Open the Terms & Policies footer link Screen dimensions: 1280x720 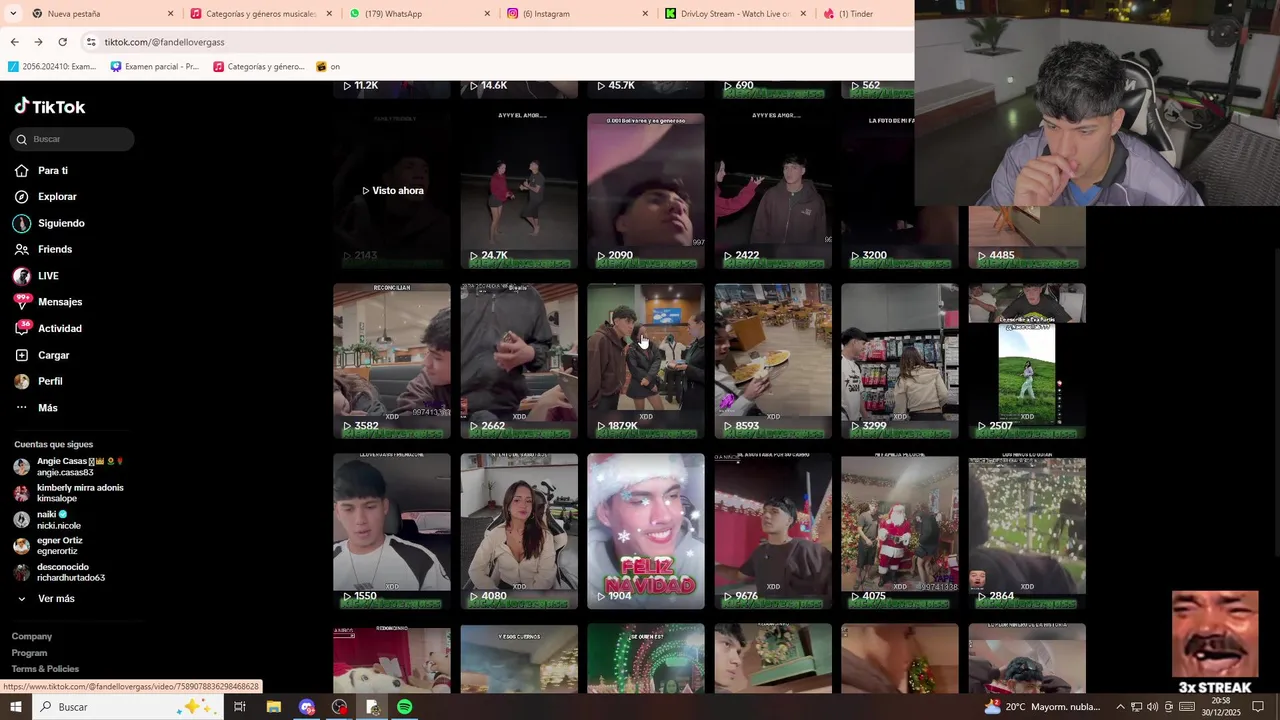(45, 669)
